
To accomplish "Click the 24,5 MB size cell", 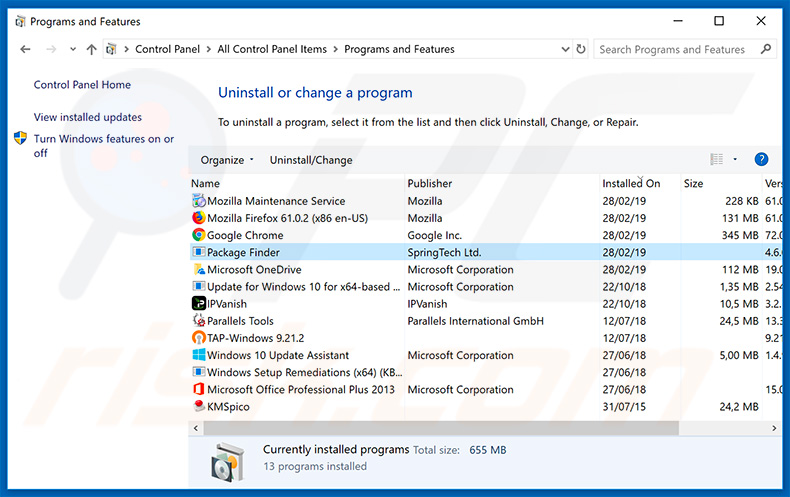I will [739, 321].
